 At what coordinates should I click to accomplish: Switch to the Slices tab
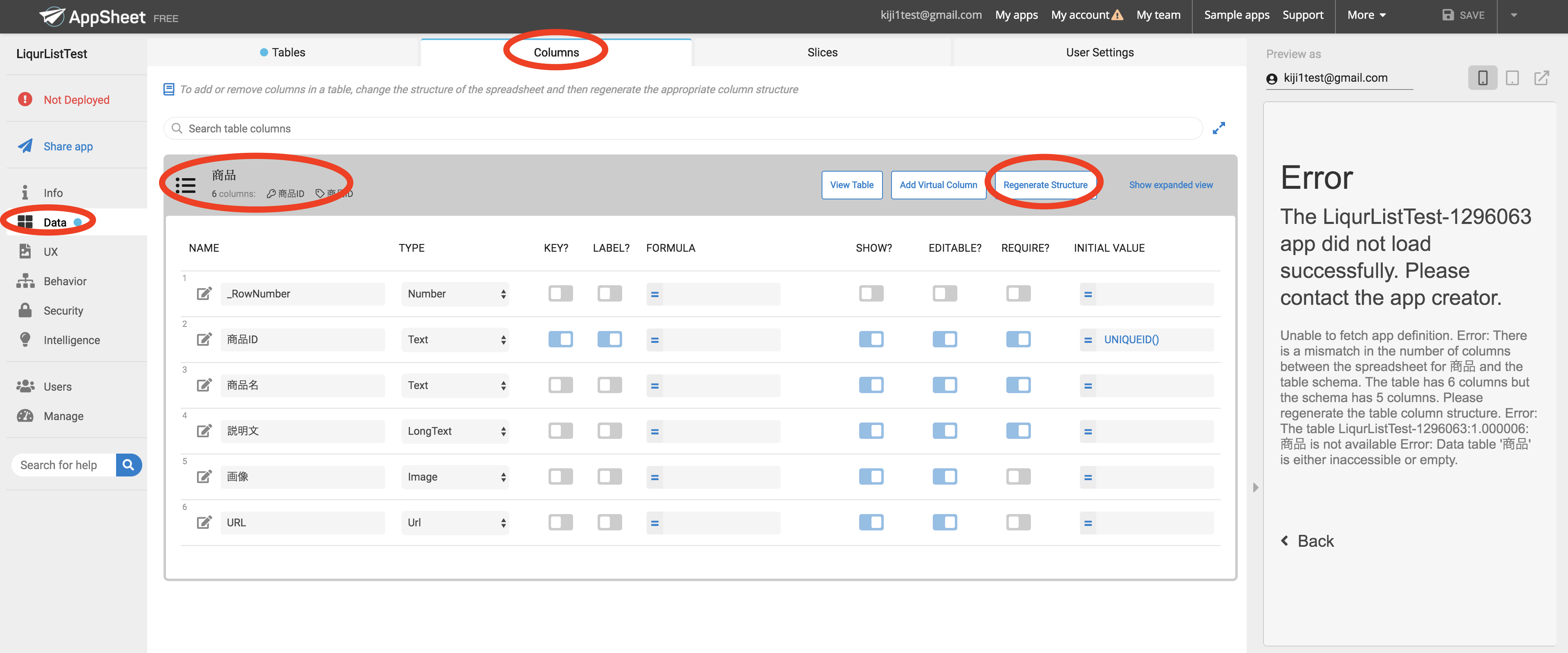[x=822, y=52]
